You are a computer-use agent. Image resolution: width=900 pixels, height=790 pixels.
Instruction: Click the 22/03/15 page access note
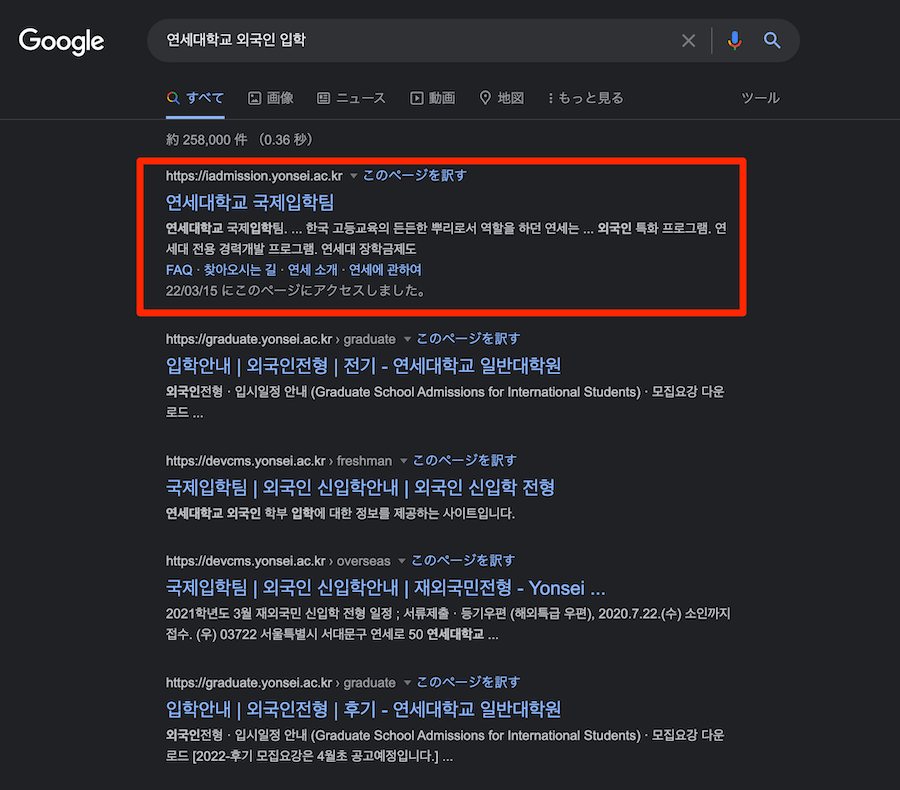[296, 291]
